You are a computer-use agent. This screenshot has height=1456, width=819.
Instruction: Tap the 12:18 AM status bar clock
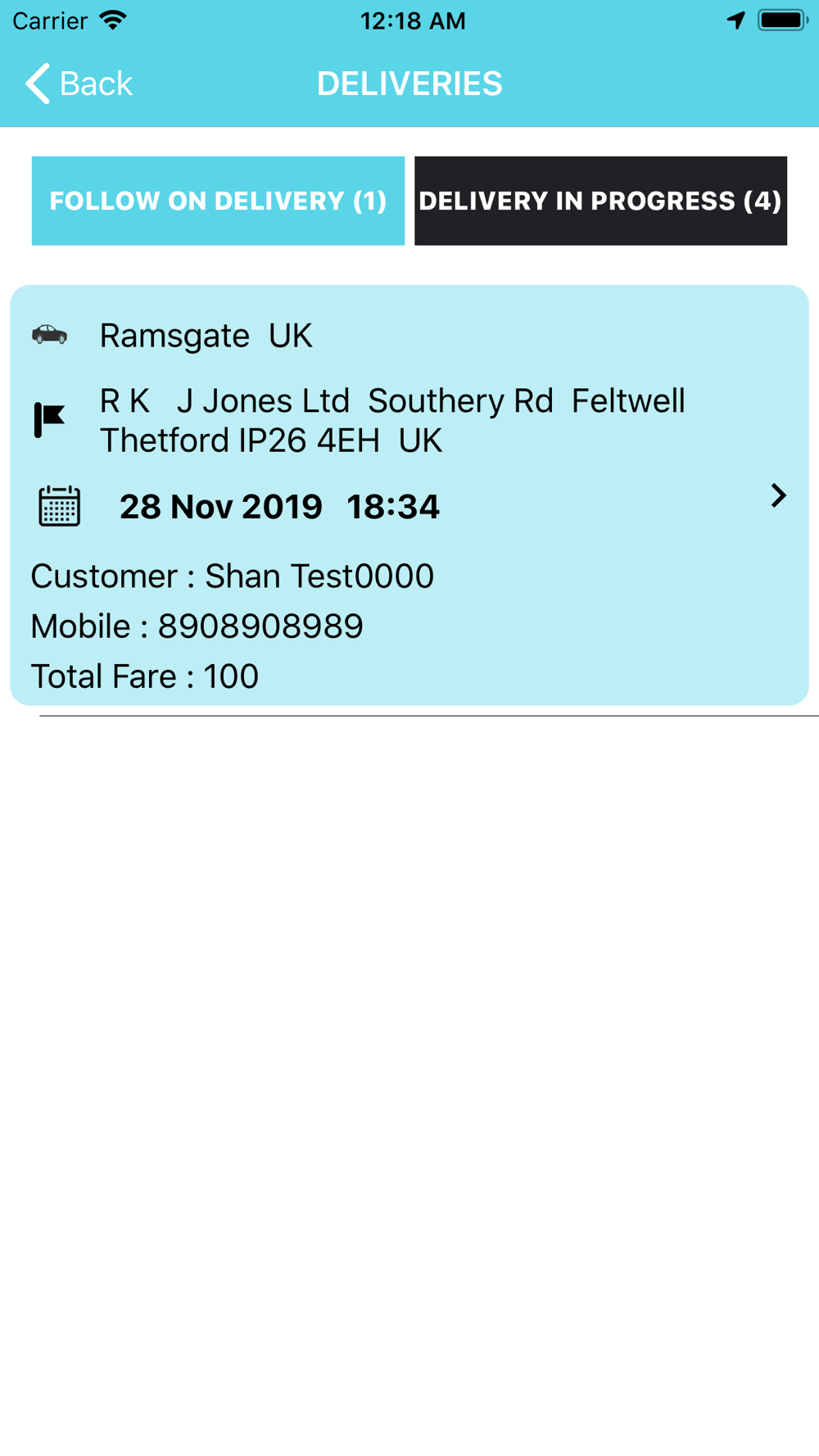pyautogui.click(x=413, y=20)
